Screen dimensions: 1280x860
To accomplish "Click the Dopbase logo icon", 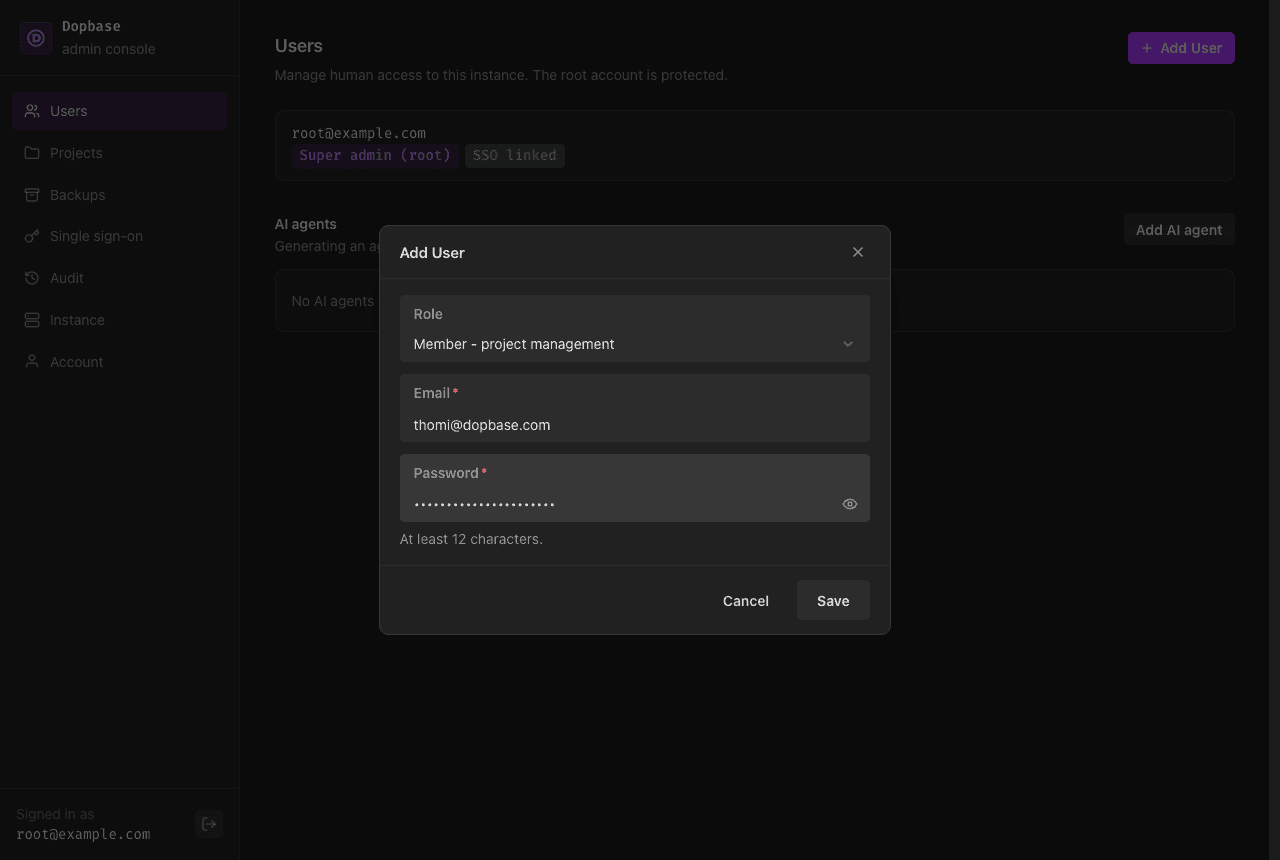I will pos(36,38).
